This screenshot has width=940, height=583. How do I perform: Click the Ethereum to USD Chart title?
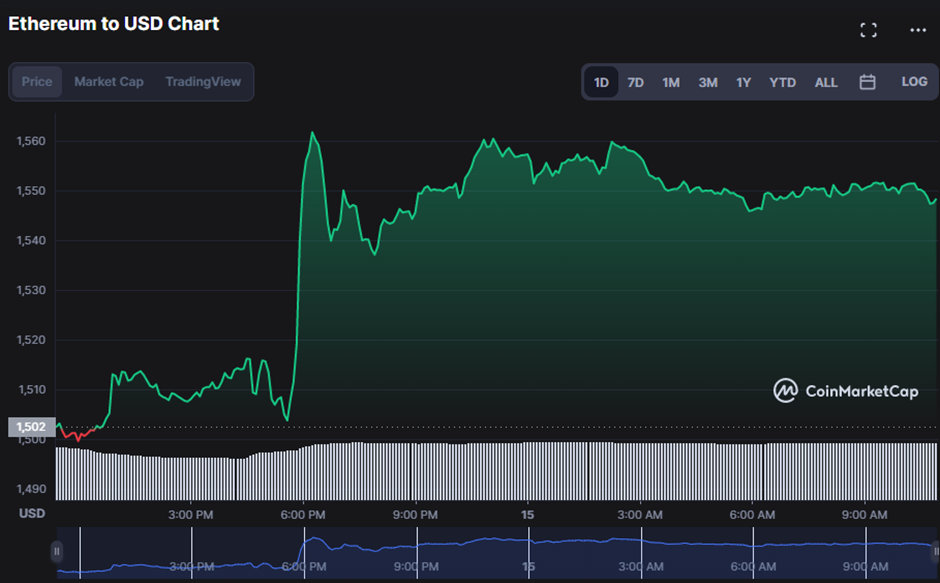(x=113, y=23)
